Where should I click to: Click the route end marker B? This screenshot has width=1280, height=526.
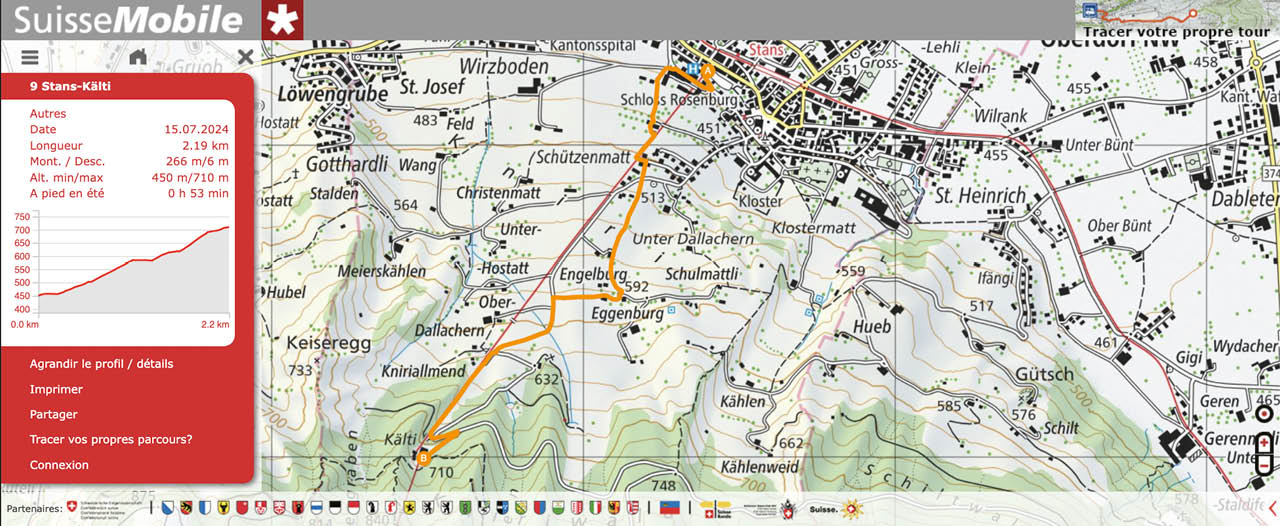(x=423, y=458)
